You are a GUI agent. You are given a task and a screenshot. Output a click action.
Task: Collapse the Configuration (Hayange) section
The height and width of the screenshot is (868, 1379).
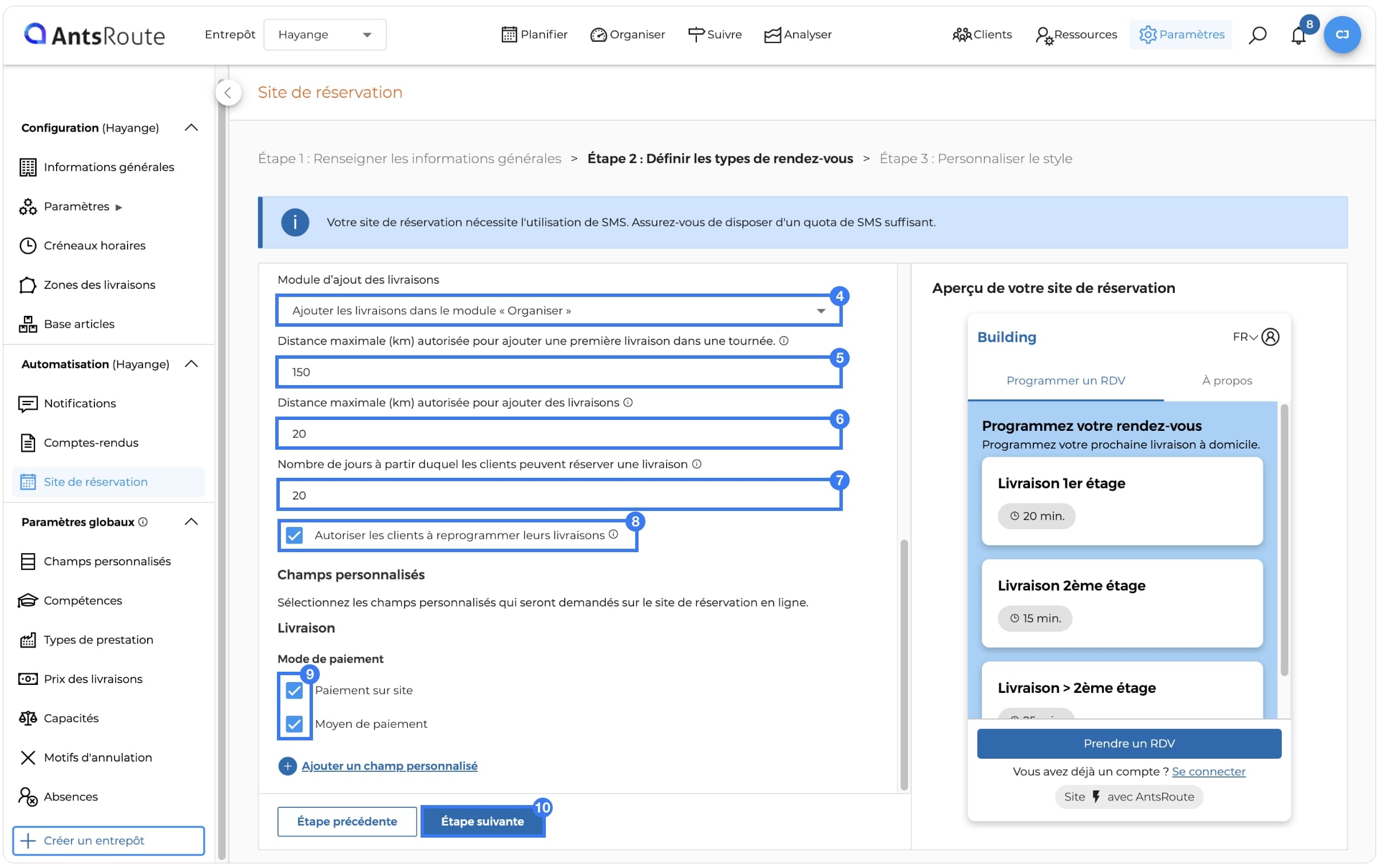coord(191,128)
